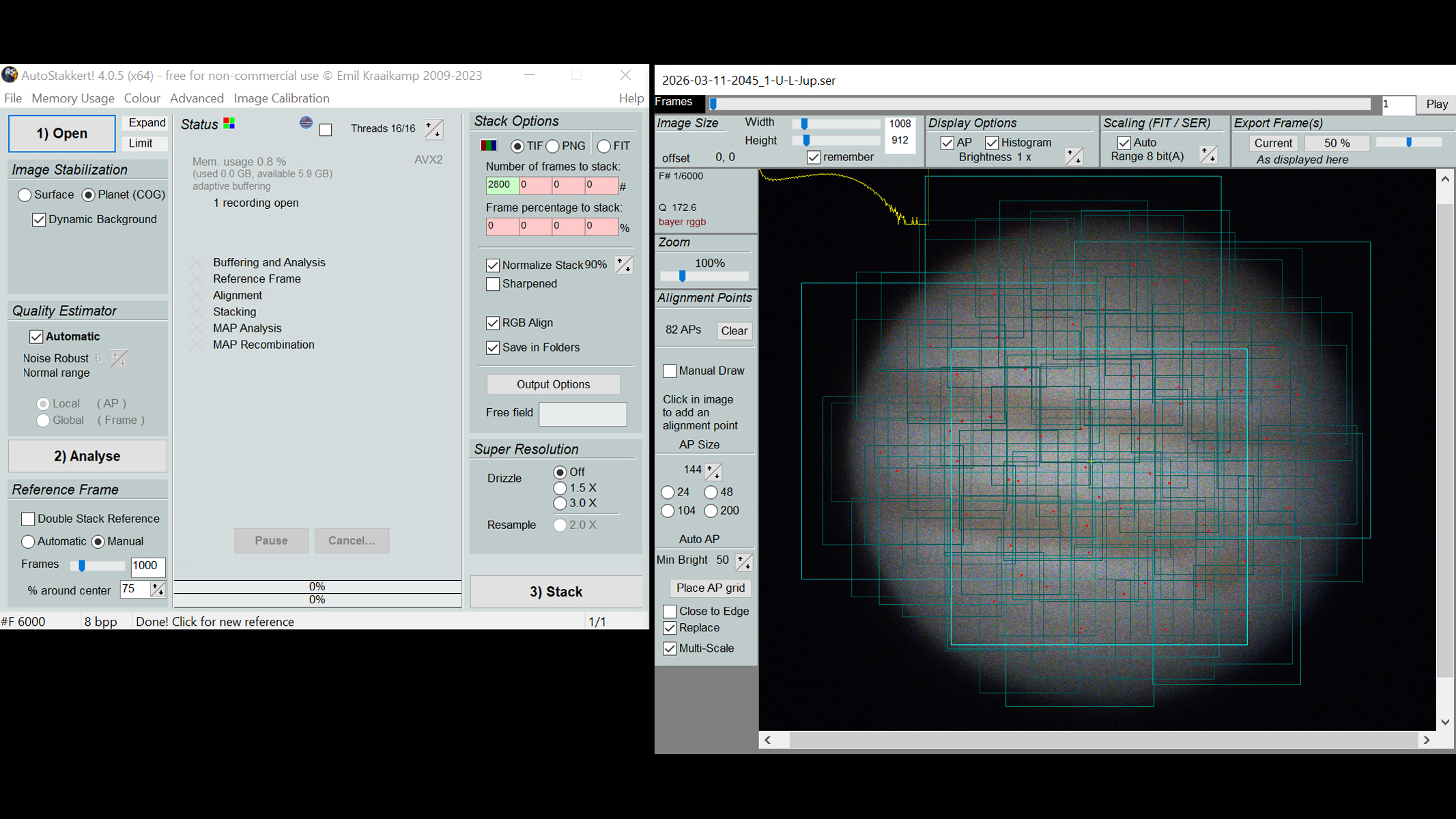Image resolution: width=1456 pixels, height=819 pixels.
Task: Click the 2800 frames to stack field
Action: 502,185
